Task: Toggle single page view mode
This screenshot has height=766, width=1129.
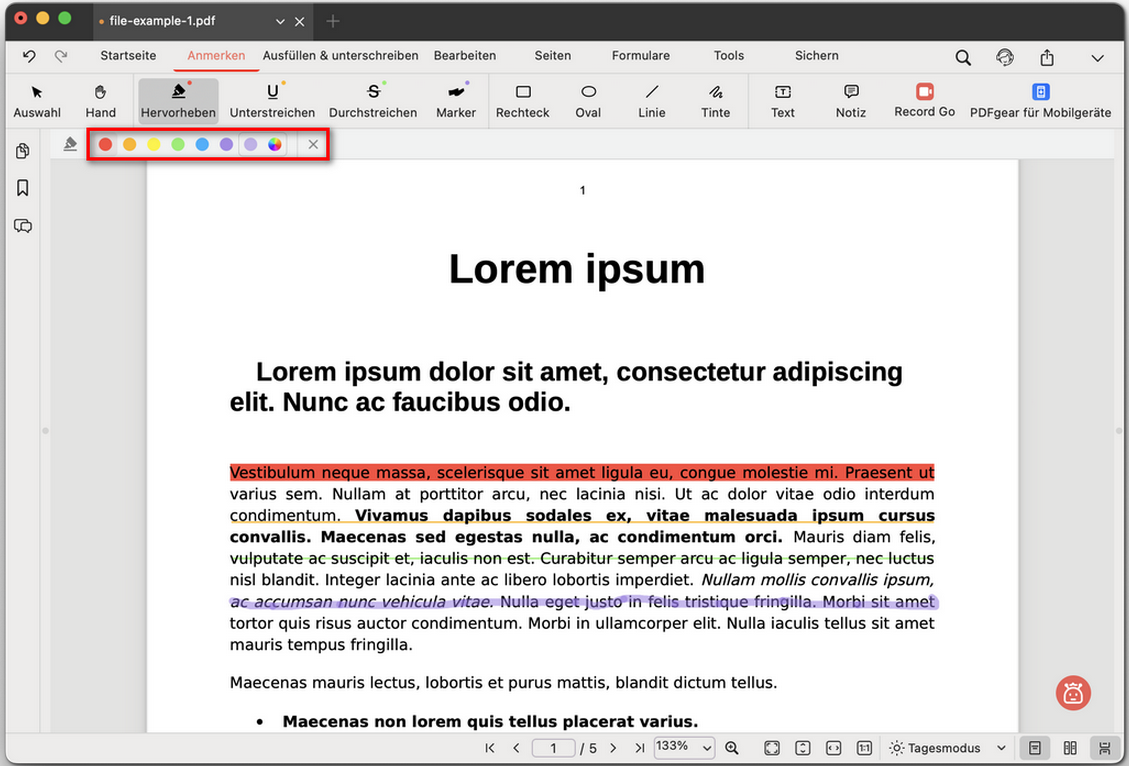Action: pos(1035,748)
